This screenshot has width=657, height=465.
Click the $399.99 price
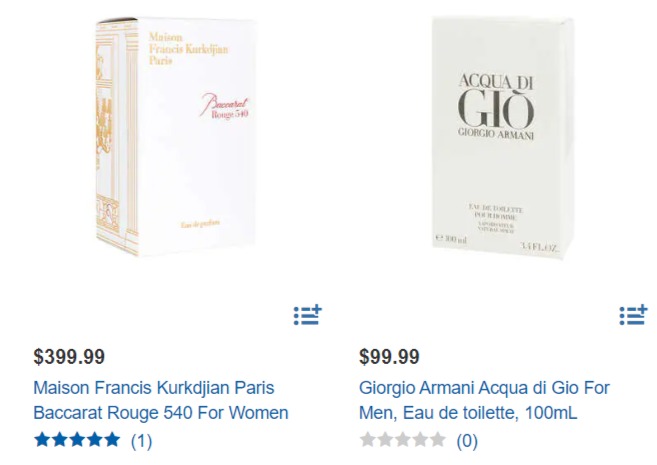point(69,357)
